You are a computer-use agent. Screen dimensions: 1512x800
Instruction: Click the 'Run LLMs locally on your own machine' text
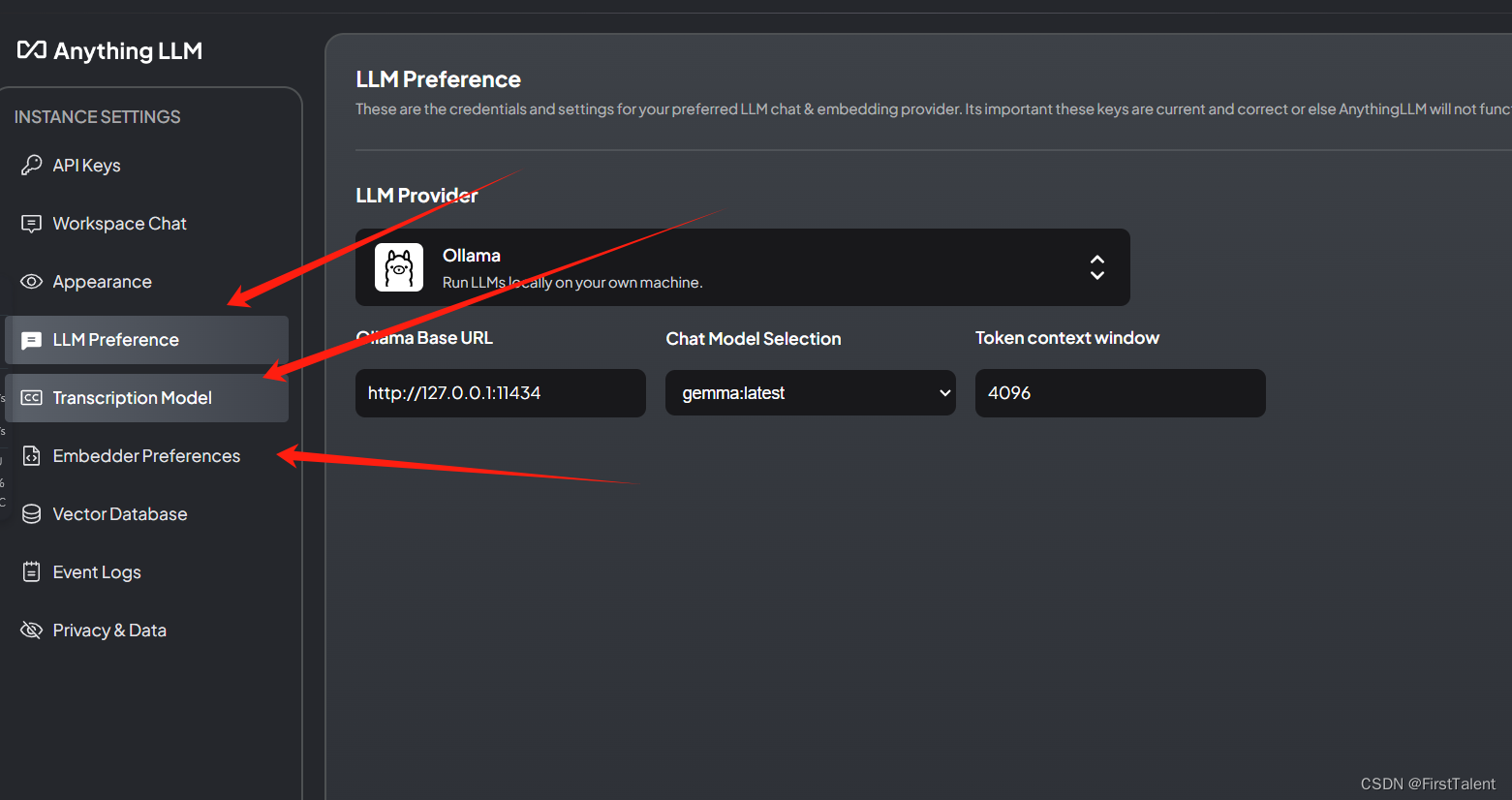(x=572, y=283)
